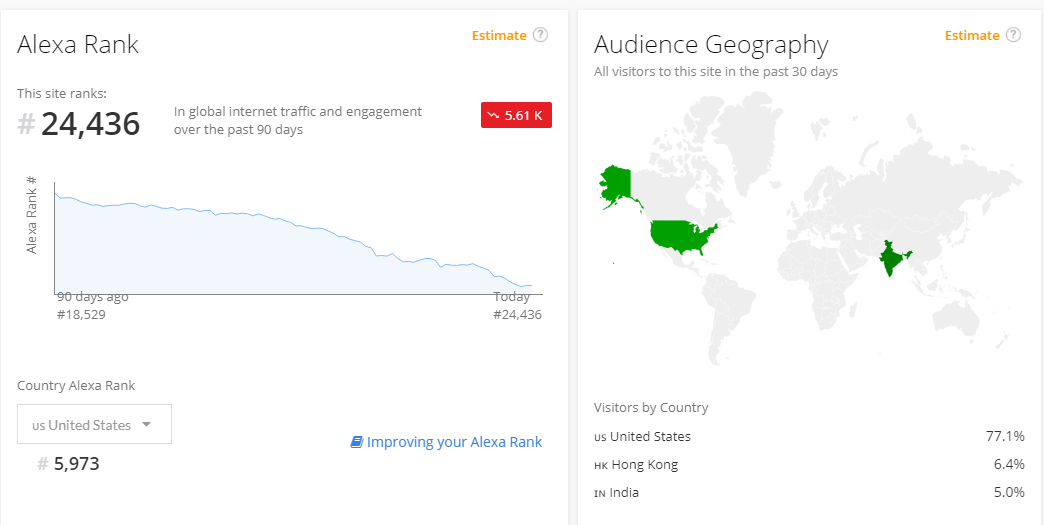Screen dimensions: 1044x525
Task: Click the dropdown arrow in country selector
Action: [x=146, y=425]
